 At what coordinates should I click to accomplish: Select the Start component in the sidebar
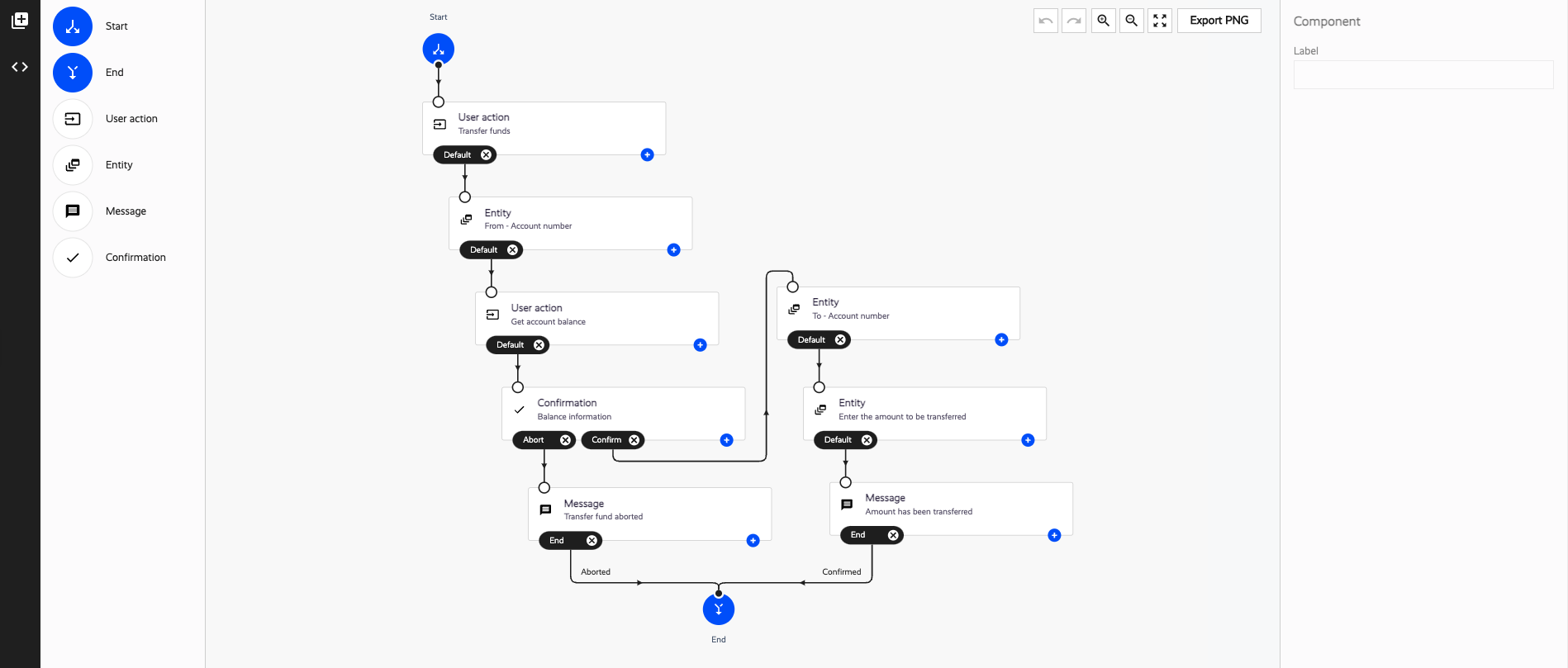(72, 26)
